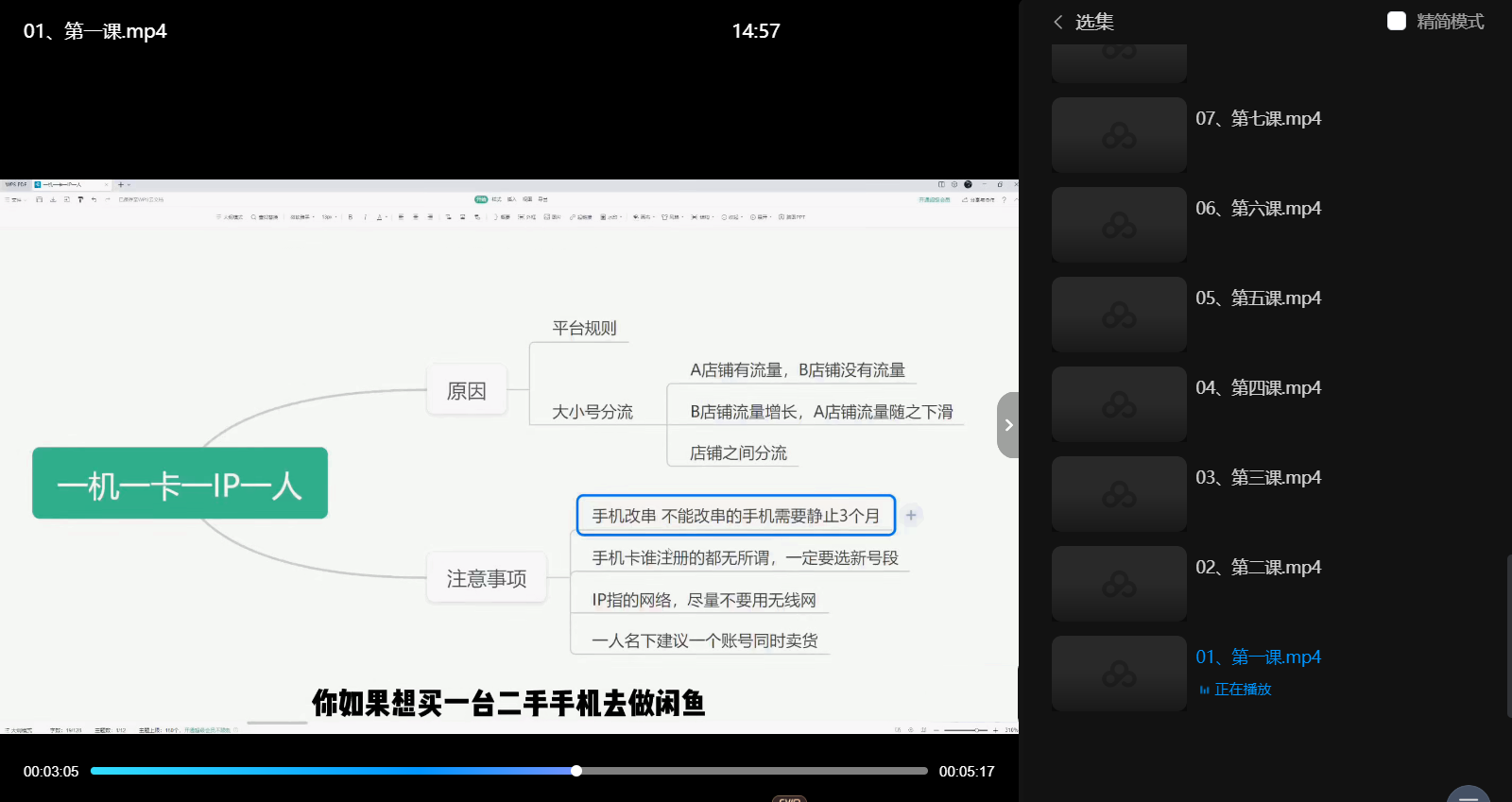This screenshot has height=802, width=1512.
Task: Open the font size dropdown in WPS toolbar
Action: (329, 217)
